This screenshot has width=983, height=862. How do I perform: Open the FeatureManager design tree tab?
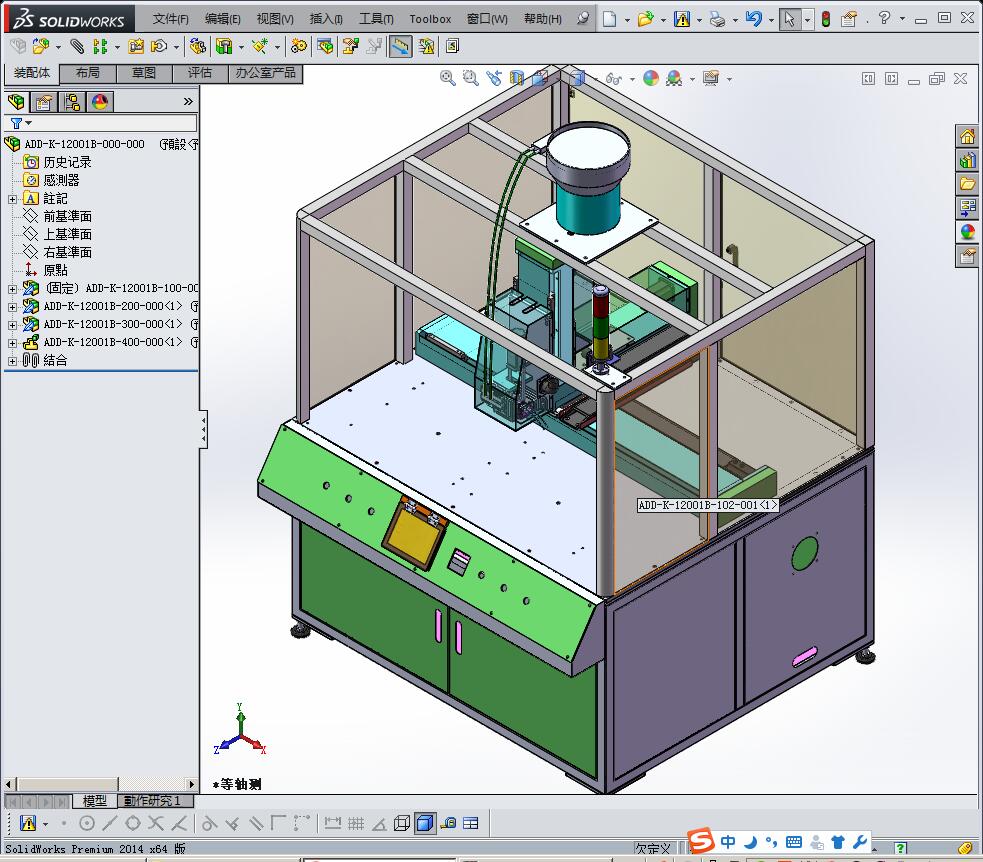point(16,102)
